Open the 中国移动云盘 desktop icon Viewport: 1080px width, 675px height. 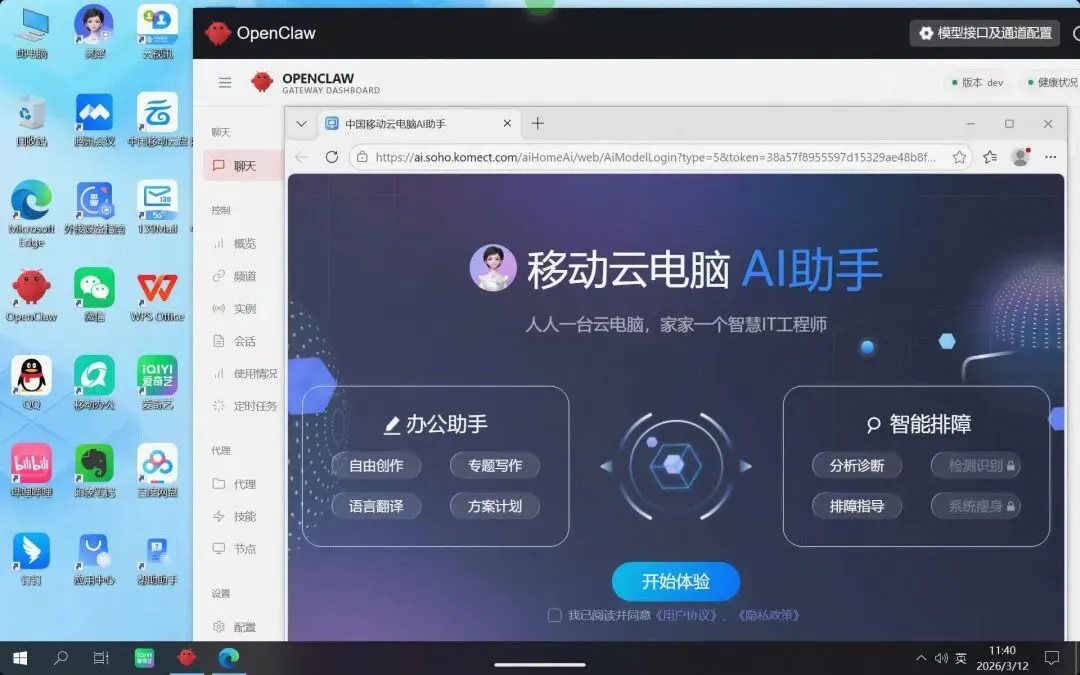(158, 119)
